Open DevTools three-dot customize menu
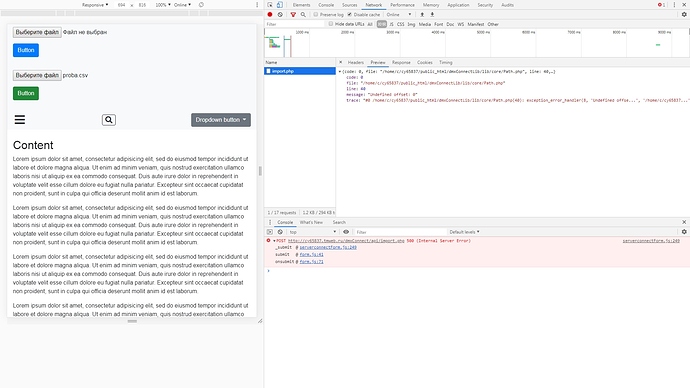690x388 pixels. (x=674, y=5)
